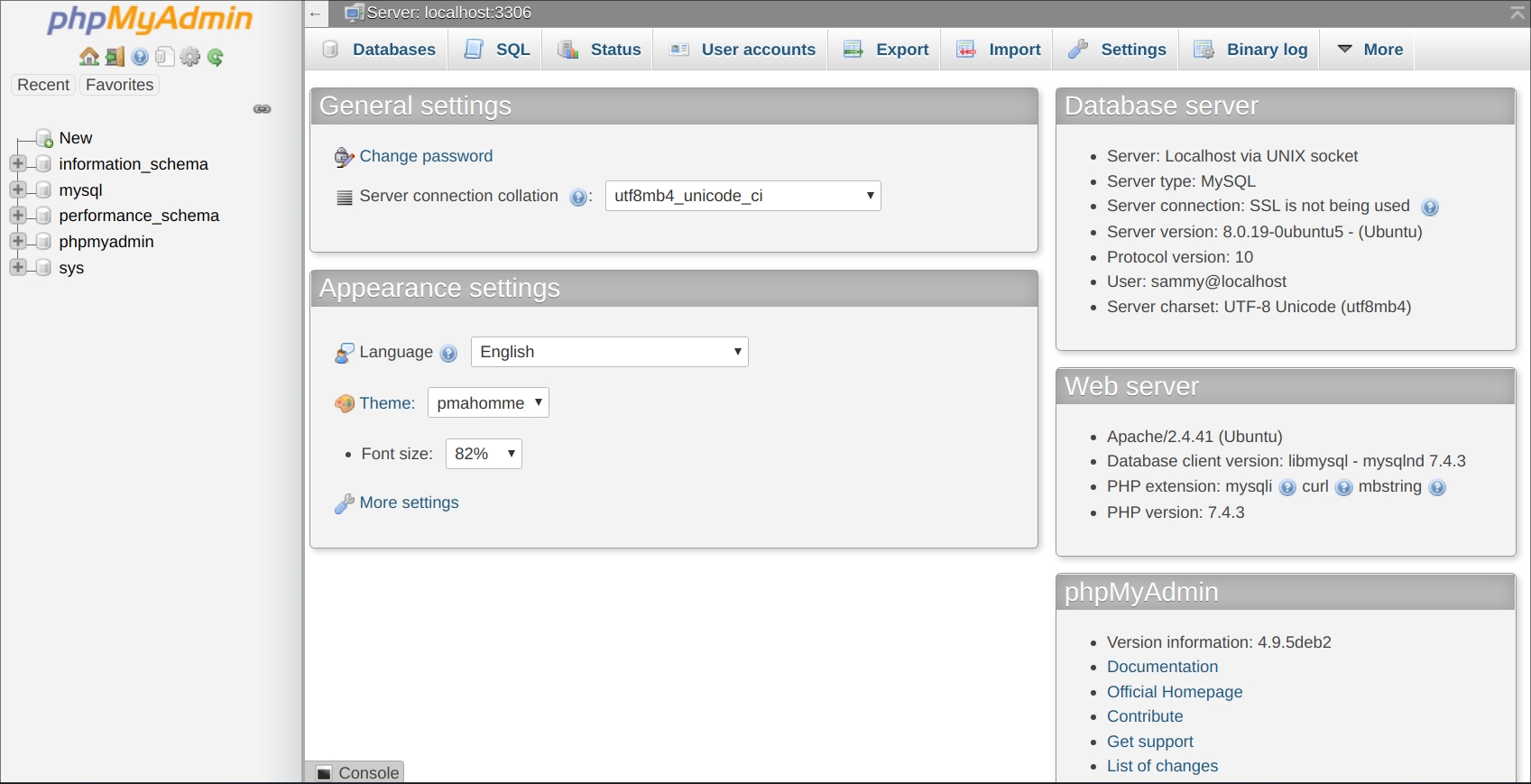Expand the mysql database node
1531x784 pixels.
coord(17,189)
